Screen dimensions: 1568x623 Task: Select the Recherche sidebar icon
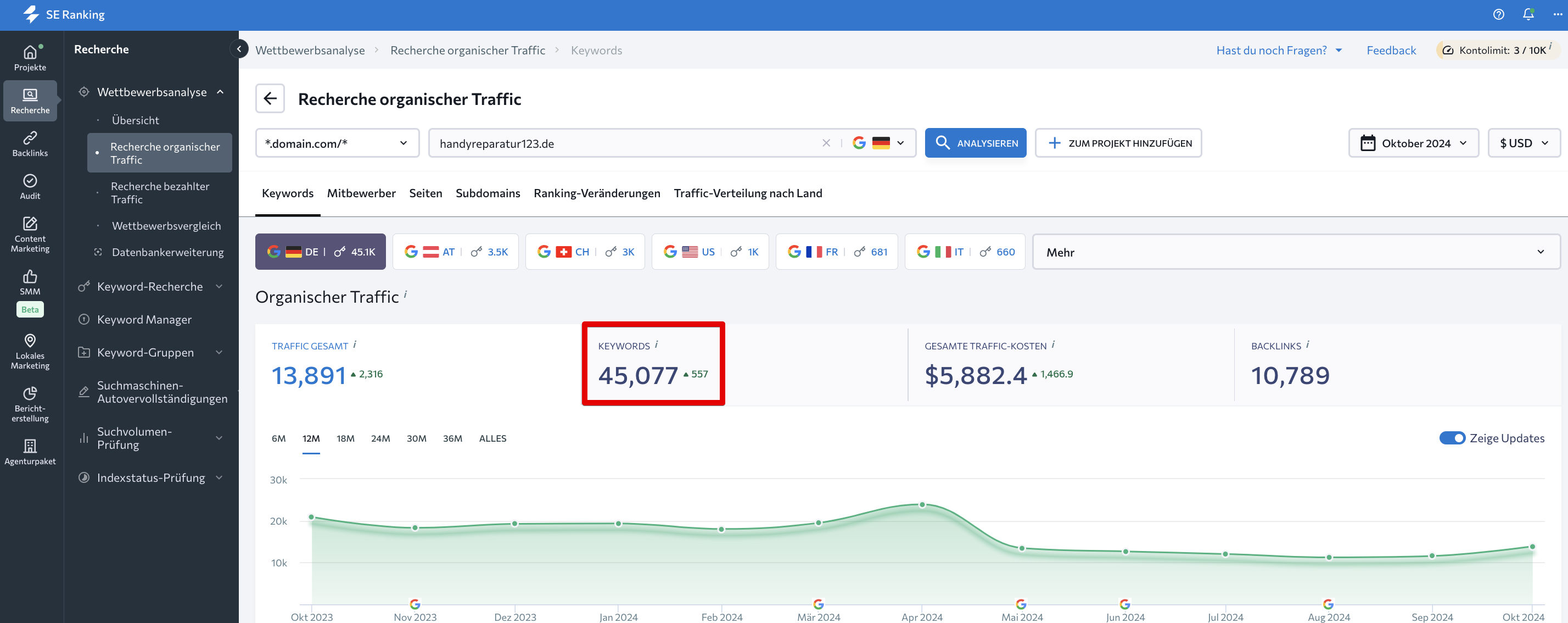pos(30,101)
